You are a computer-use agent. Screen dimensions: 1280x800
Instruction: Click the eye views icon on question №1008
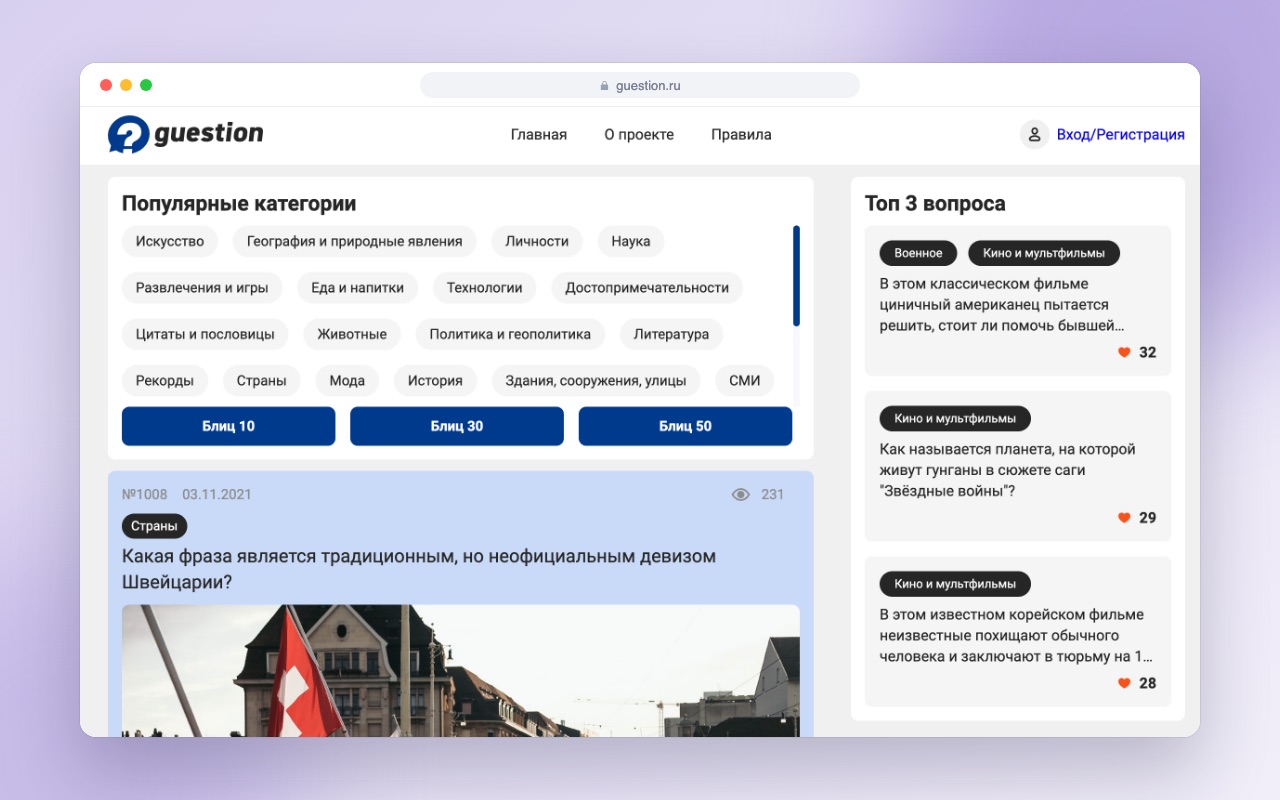coord(741,494)
